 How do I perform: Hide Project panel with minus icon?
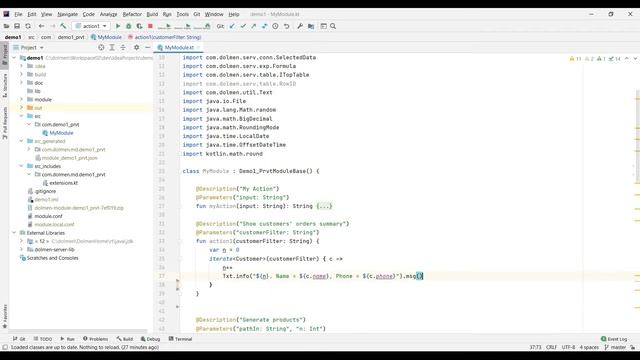pos(147,48)
